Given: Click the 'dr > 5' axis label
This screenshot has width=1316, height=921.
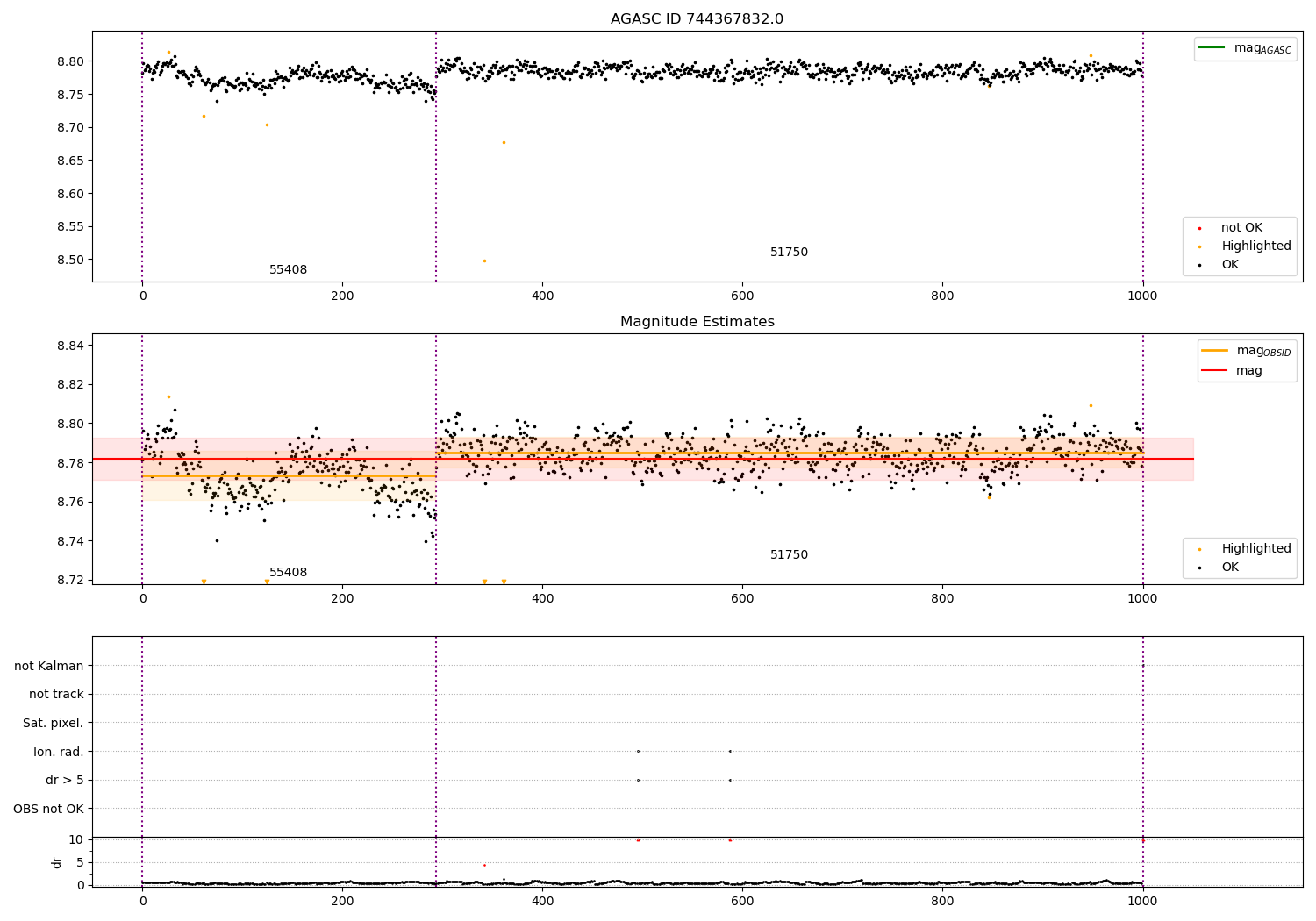Looking at the screenshot, I should tap(64, 781).
